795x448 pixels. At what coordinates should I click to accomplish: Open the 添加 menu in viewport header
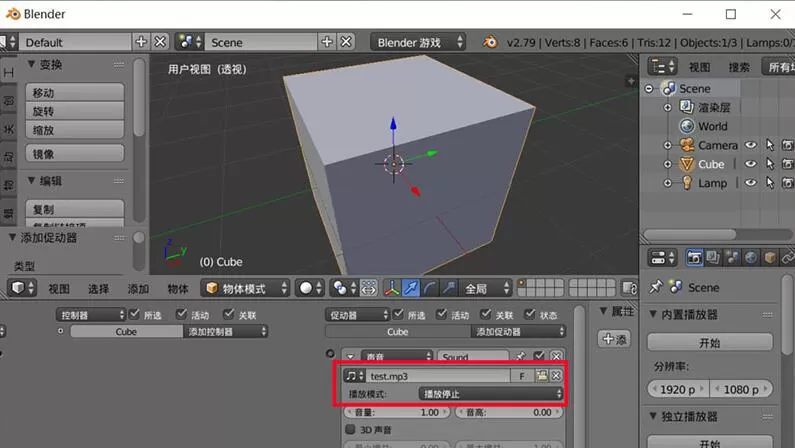tap(138, 289)
